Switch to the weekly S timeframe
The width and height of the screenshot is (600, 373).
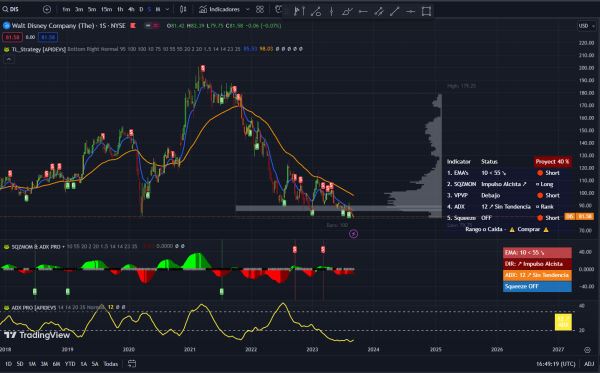[149, 9]
